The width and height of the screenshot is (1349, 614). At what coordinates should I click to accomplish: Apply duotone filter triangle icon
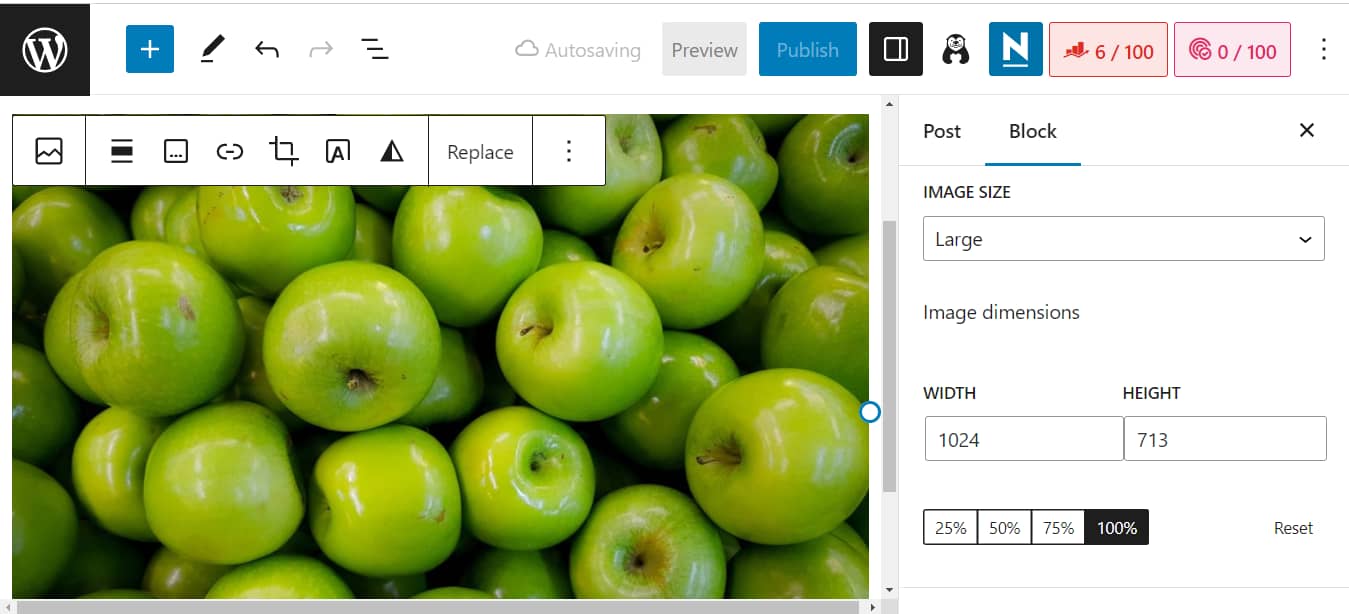(392, 151)
